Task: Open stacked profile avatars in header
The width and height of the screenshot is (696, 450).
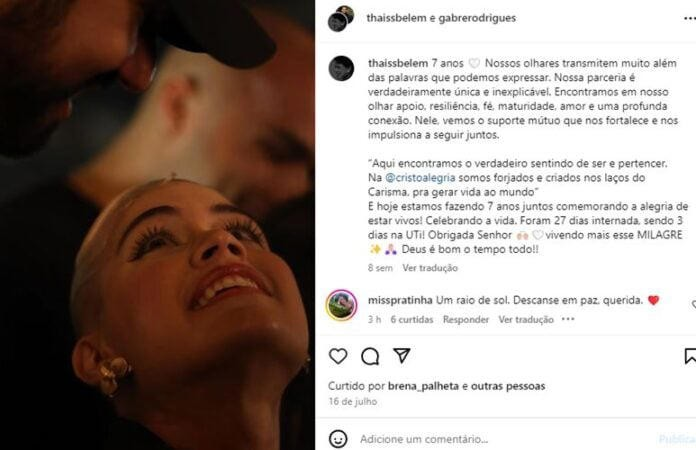Action: click(341, 19)
